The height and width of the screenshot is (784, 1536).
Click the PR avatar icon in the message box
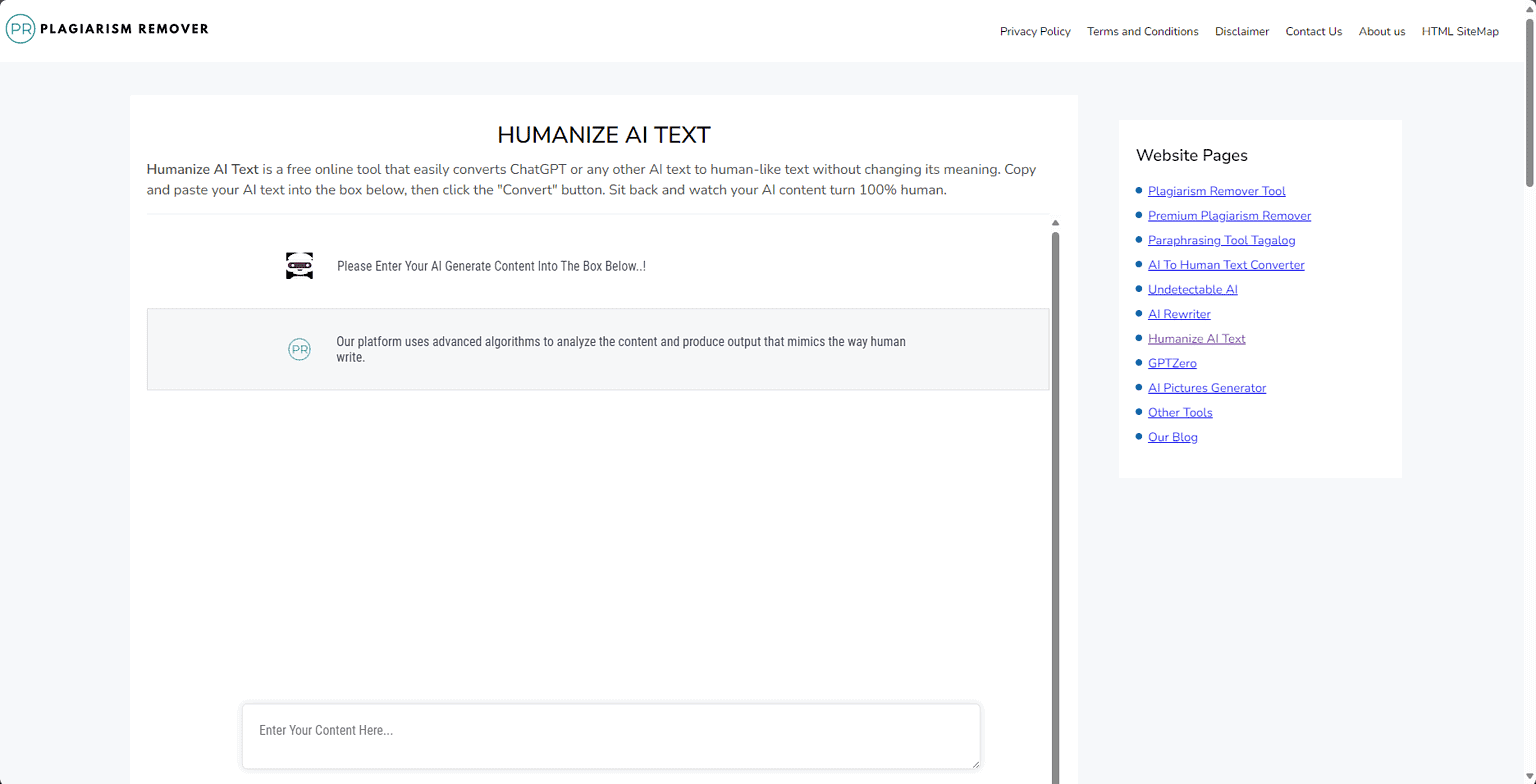click(298, 349)
